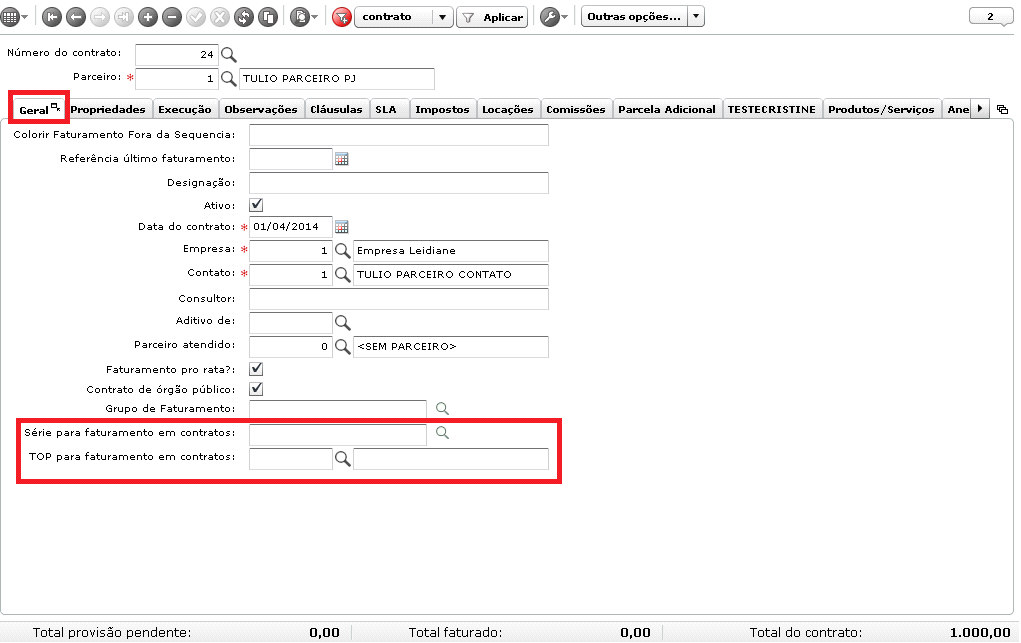Image resolution: width=1021 pixels, height=643 pixels.
Task: Click the TOP para faturamento code field
Action: 290,459
